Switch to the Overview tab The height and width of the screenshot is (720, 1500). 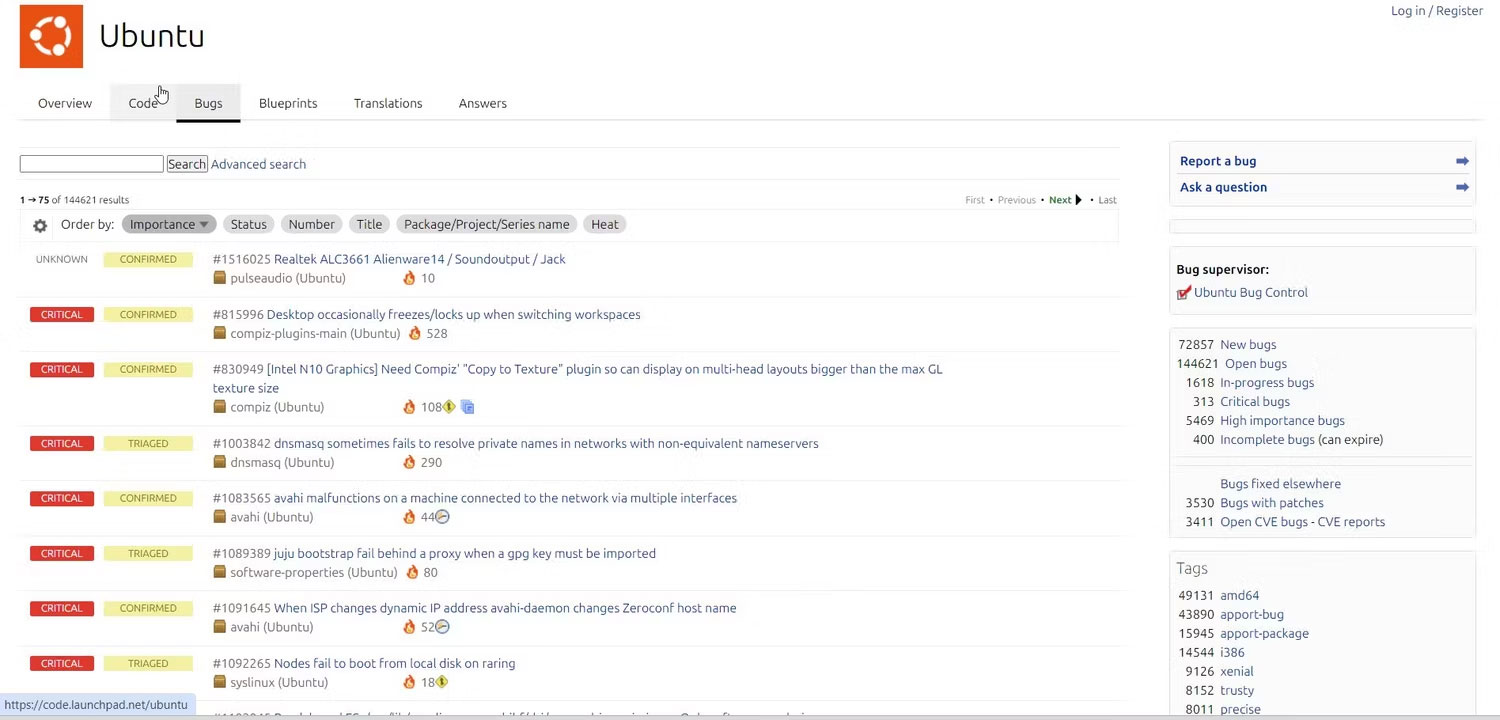tap(65, 103)
